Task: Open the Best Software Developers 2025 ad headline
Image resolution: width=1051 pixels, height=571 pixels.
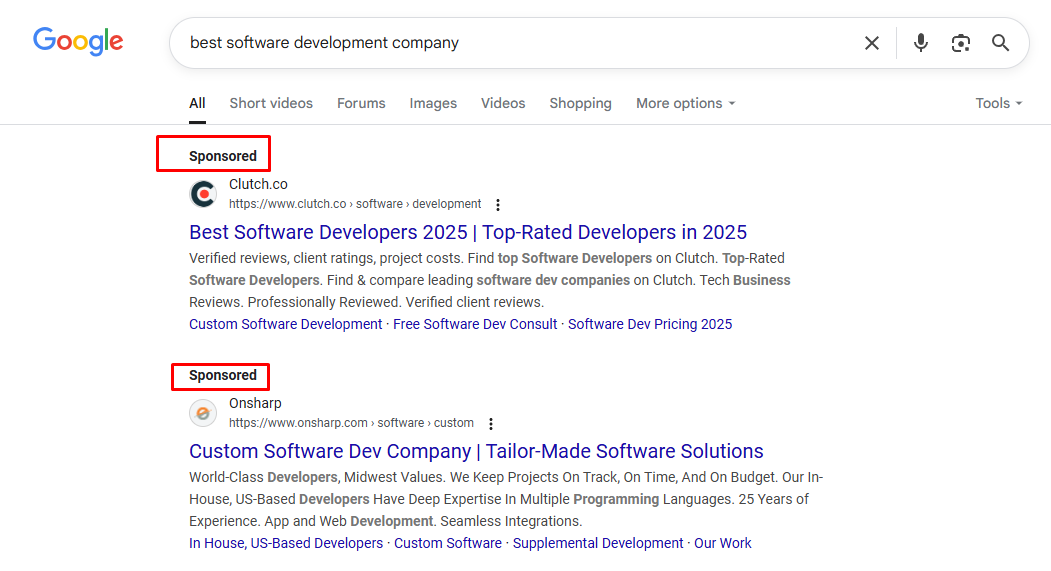Action: tap(468, 232)
